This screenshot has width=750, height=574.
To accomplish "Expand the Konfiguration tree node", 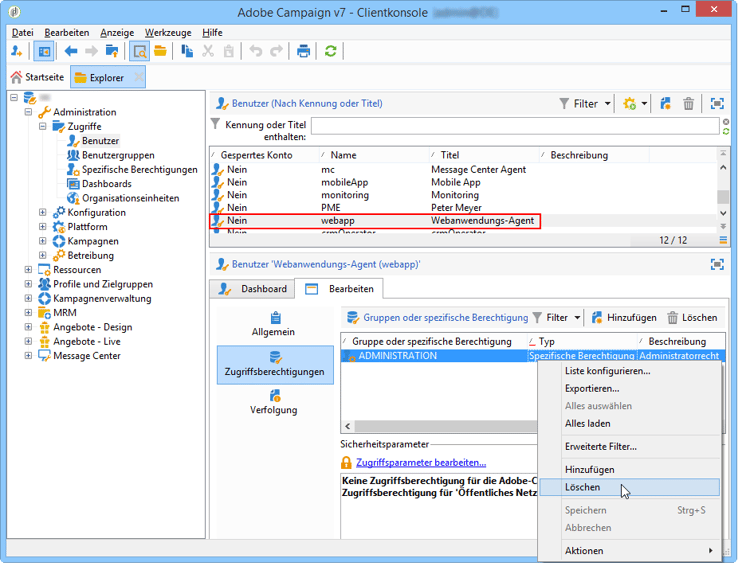I will point(43,212).
